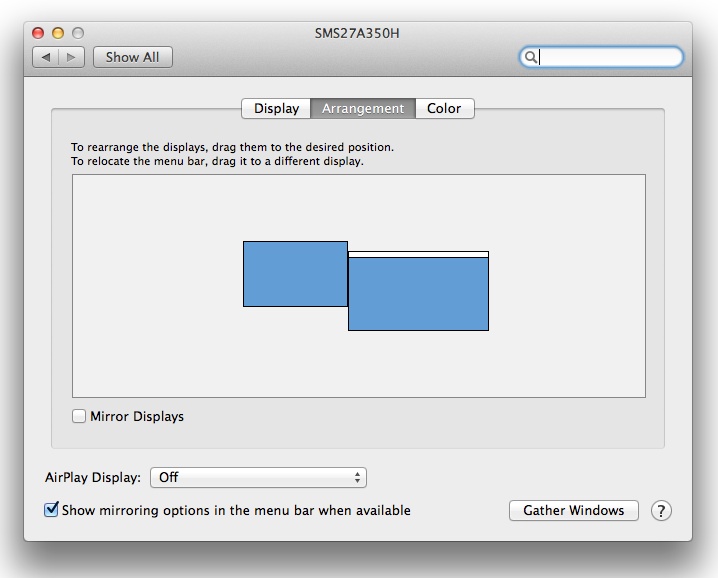Click the magnifying glass search icon
The width and height of the screenshot is (718, 578).
[531, 58]
